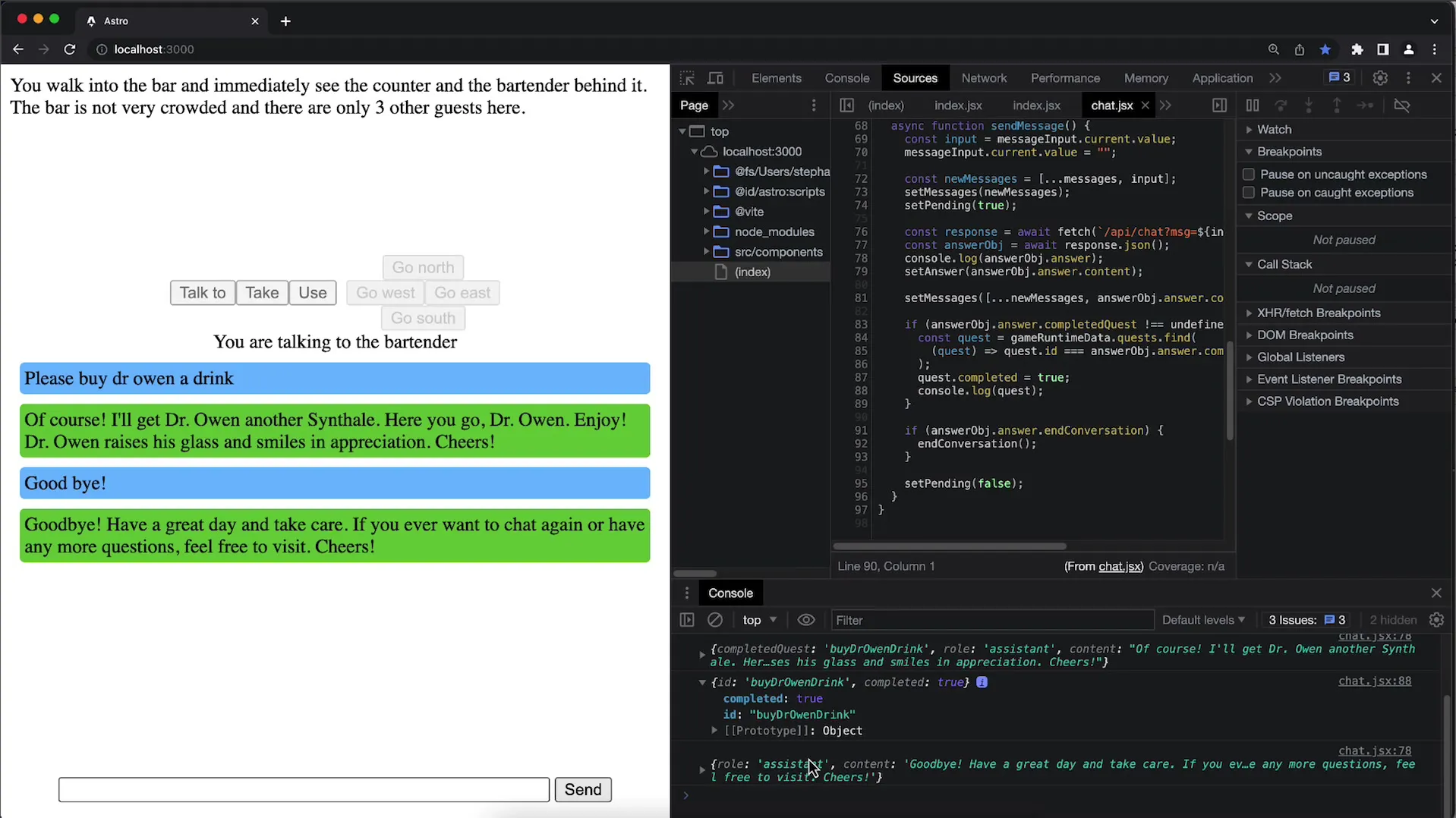Viewport: 1456px width, 818px height.
Task: Switch to the Network tab
Action: pos(984,78)
